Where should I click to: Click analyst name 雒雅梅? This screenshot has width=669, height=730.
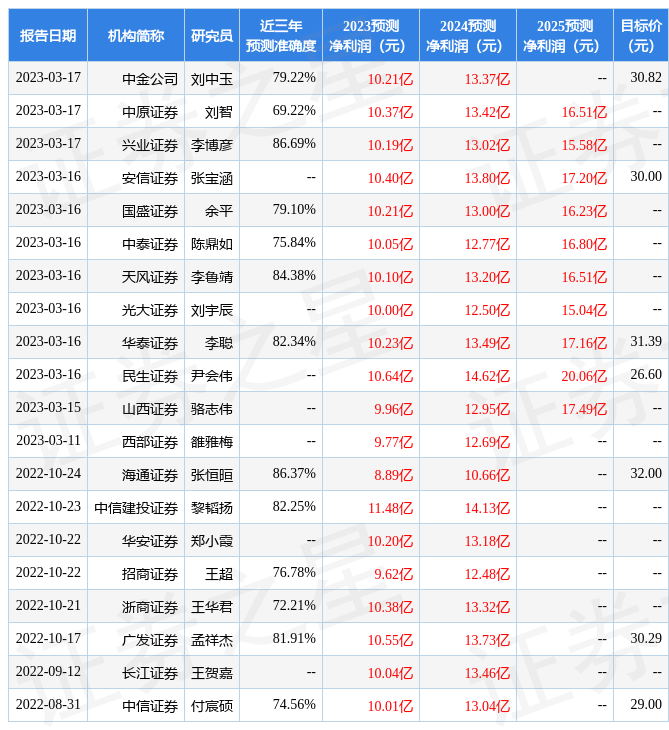(x=212, y=442)
